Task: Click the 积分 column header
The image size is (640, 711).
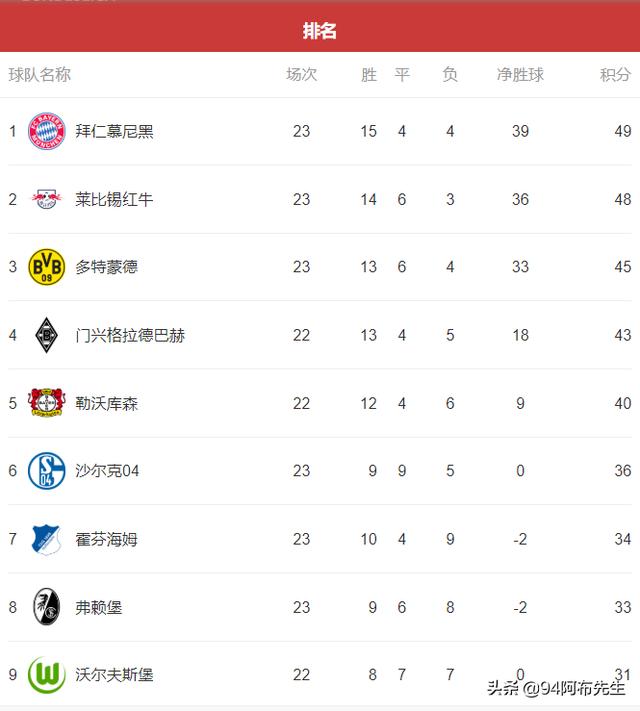Action: point(615,74)
